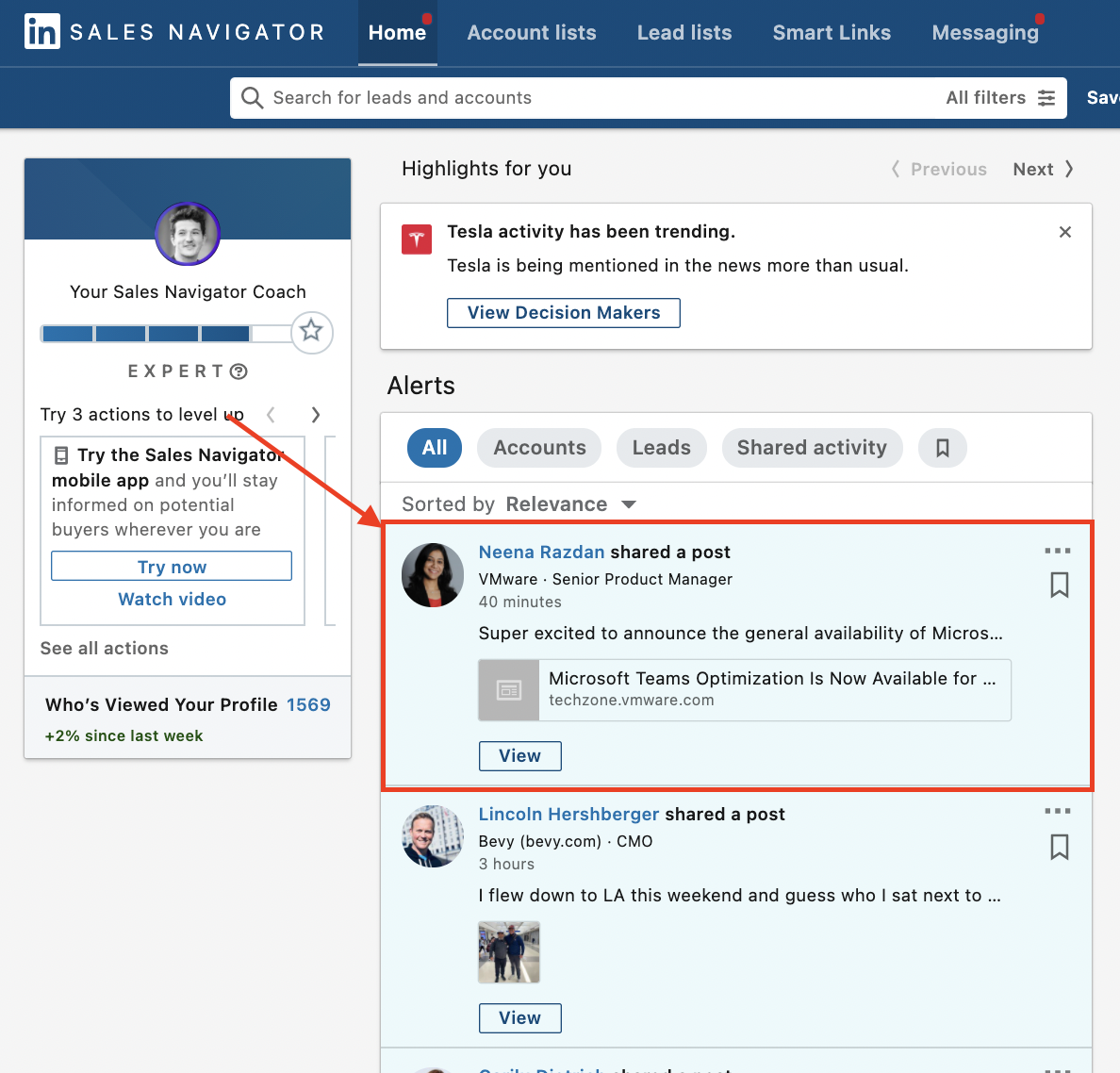Select the Leads alerts filter

click(x=662, y=448)
